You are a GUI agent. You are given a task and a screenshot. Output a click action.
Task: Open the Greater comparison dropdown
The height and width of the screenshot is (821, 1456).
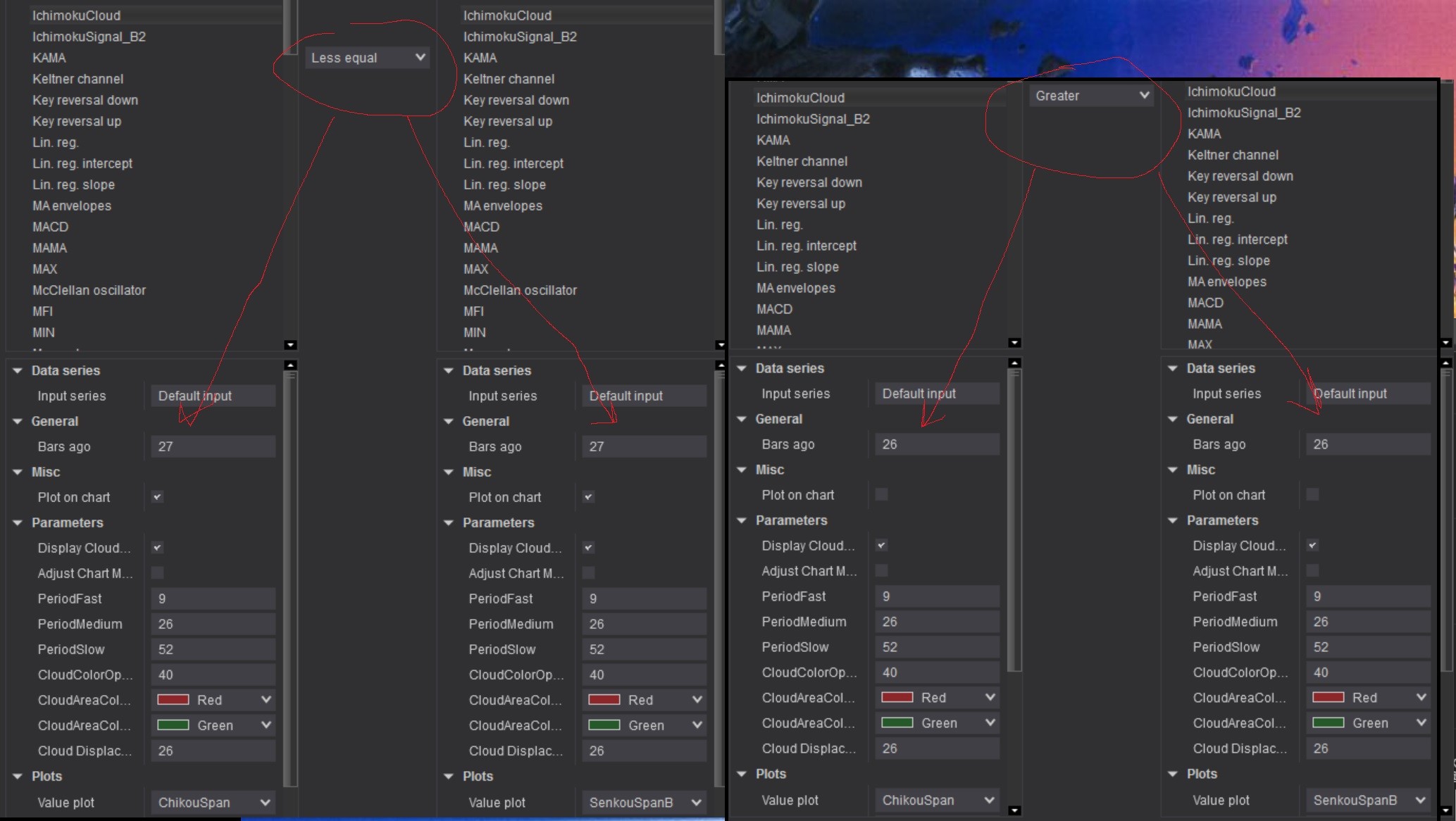[1091, 96]
